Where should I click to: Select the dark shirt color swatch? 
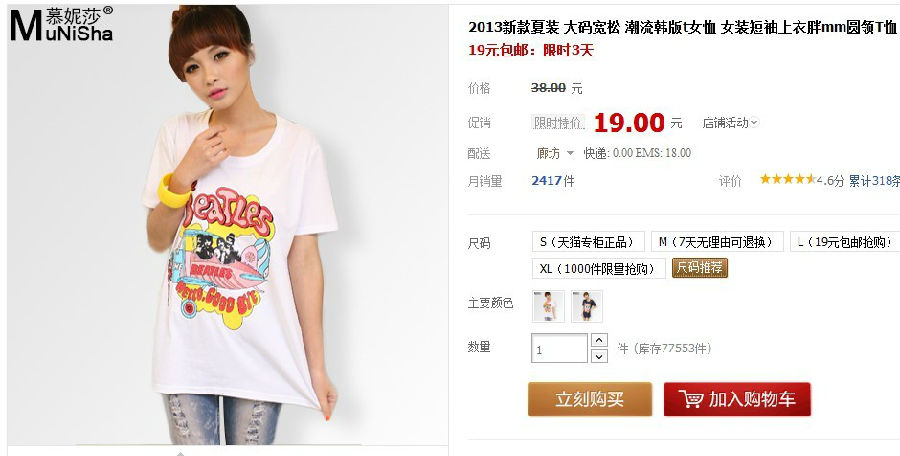pyautogui.click(x=587, y=306)
